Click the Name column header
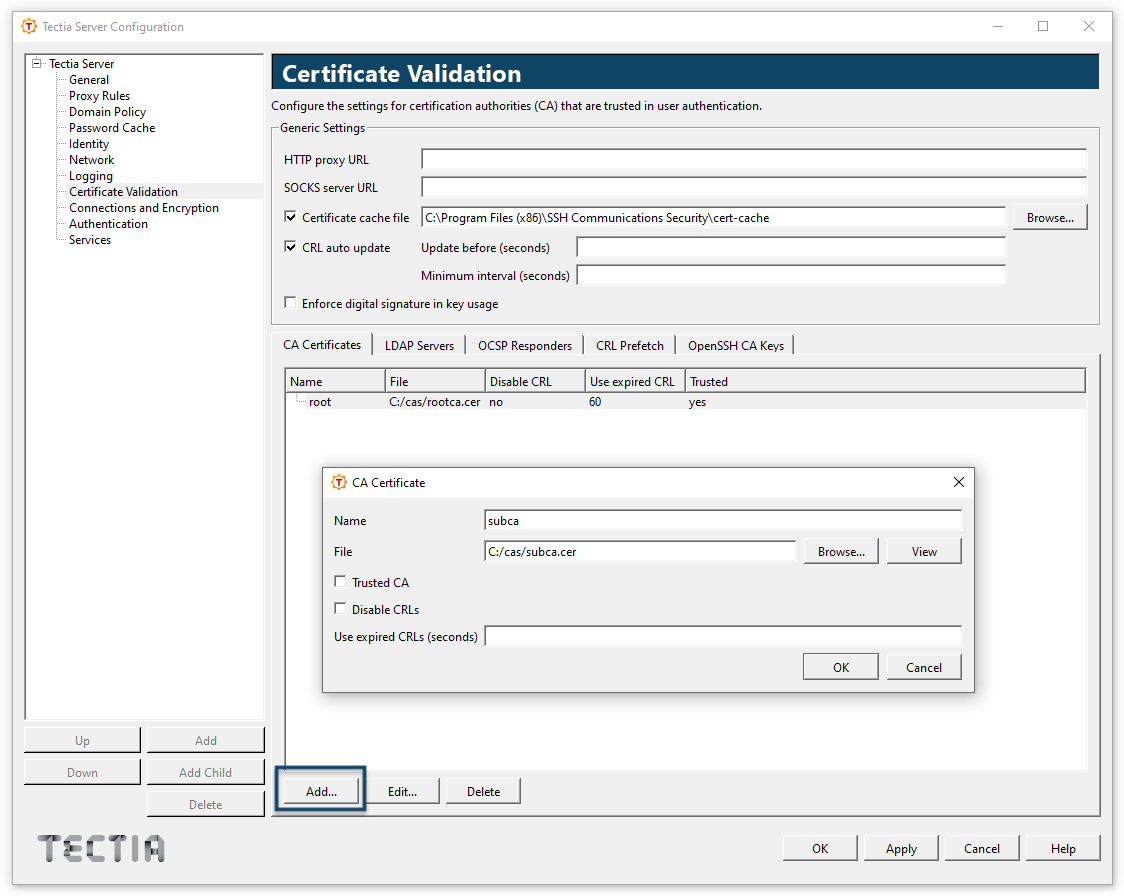1124x896 pixels. pos(335,381)
